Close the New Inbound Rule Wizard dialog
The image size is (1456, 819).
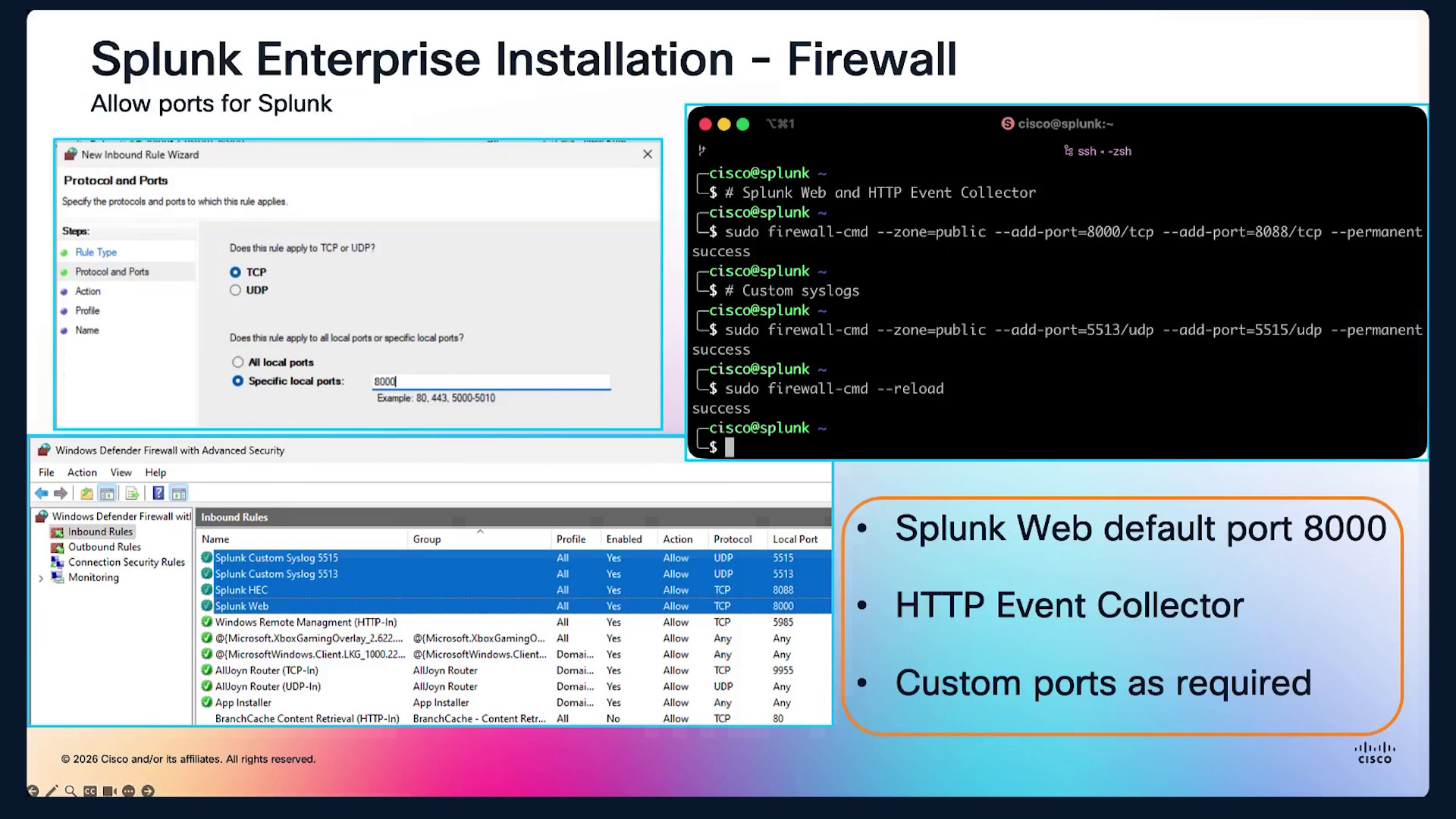(648, 154)
